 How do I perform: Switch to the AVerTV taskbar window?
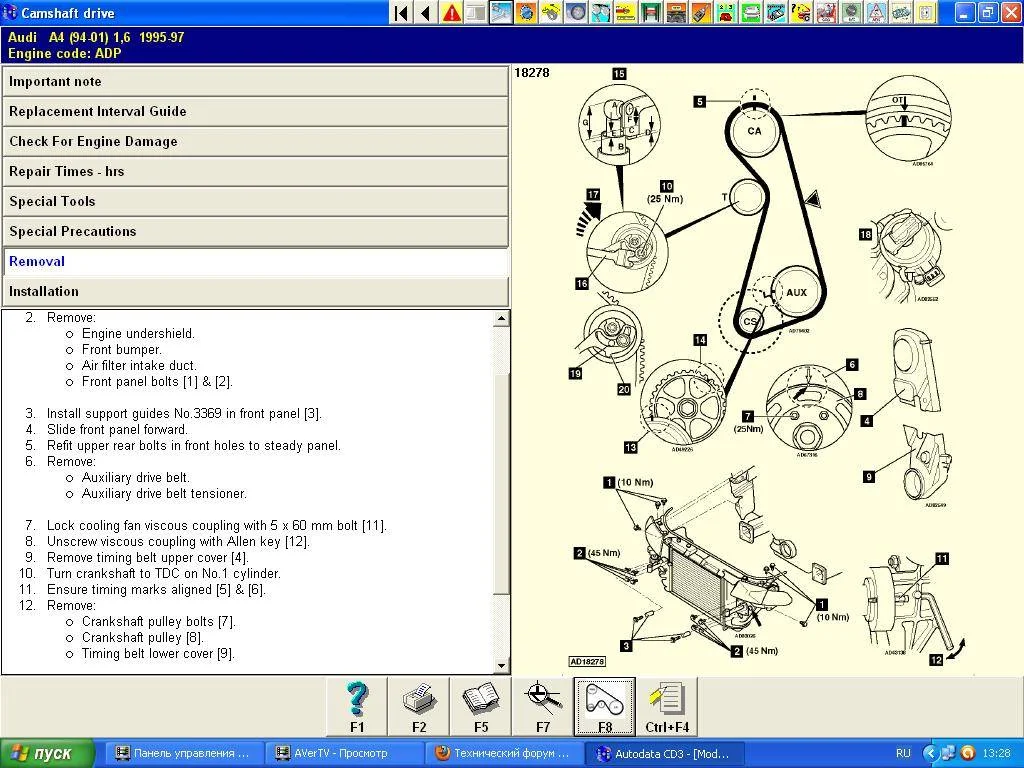[x=344, y=753]
